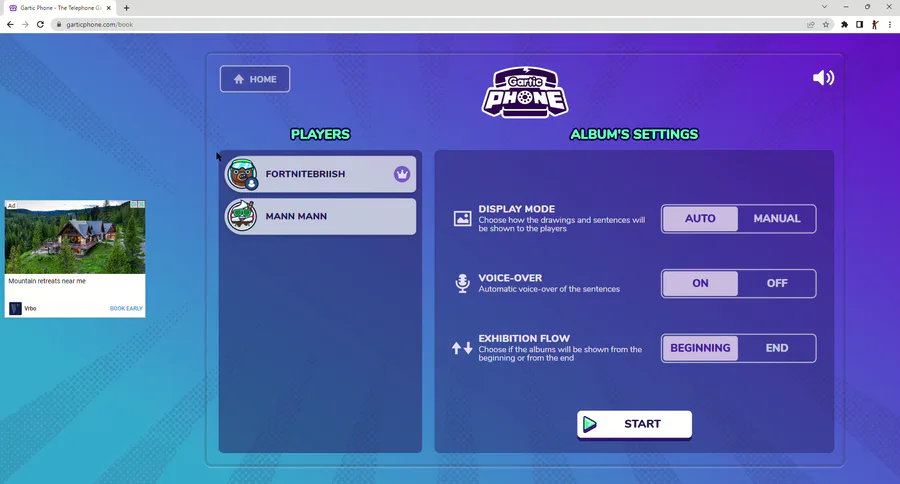Click the mountain cabin ad image
The width and height of the screenshot is (900, 484).
coord(75,237)
